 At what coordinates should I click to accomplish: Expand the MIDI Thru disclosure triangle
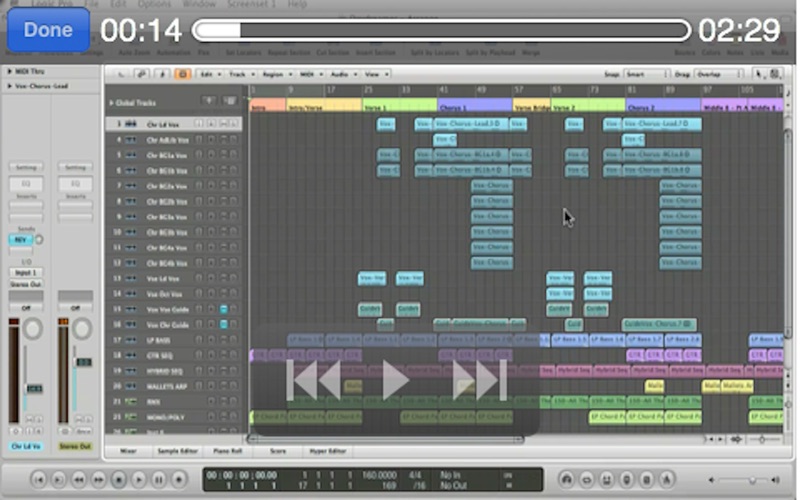pos(10,71)
